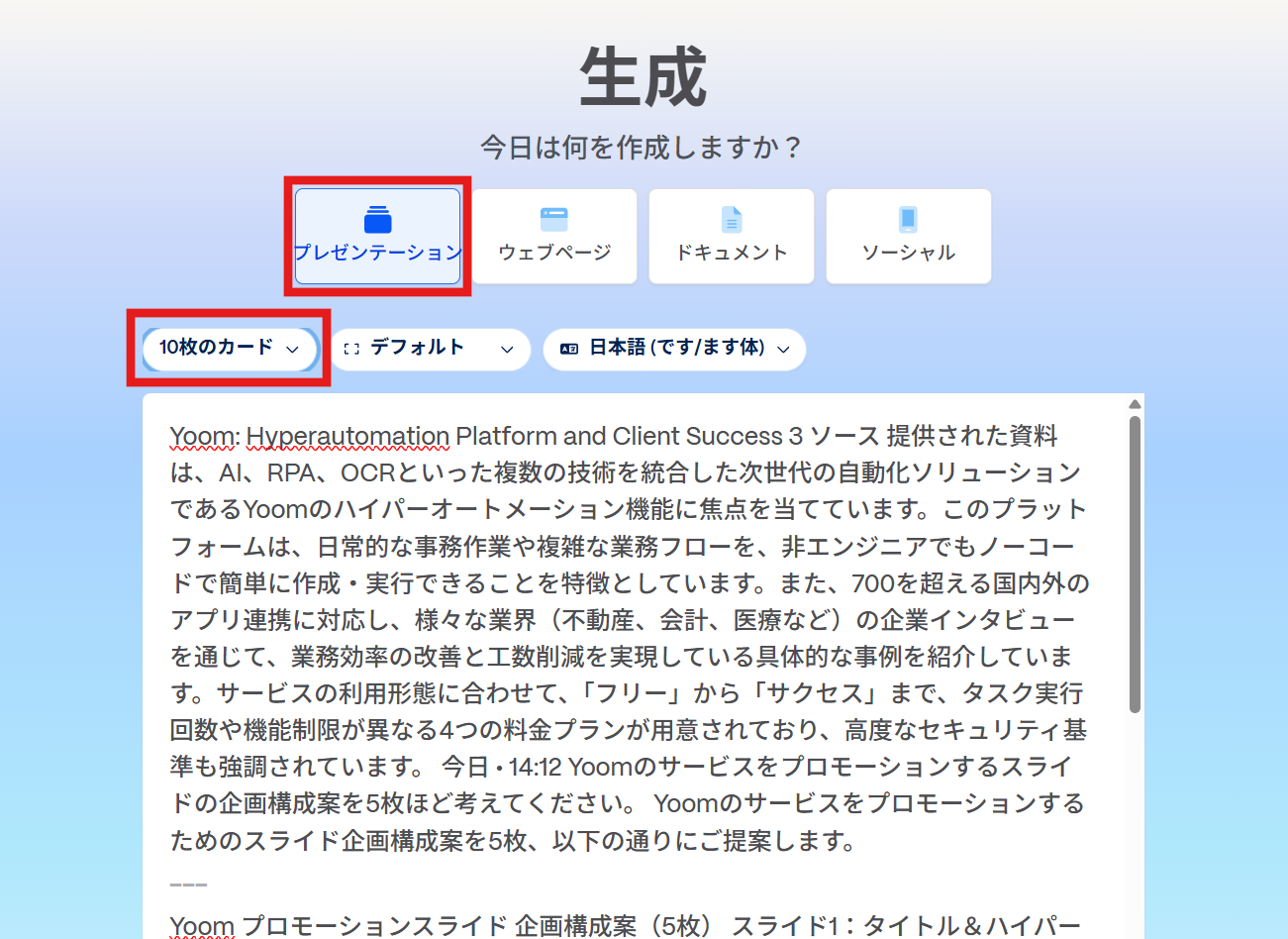Click inside the prompt text area starting 'Yoom: Hyperautomation'
Viewport: 1288px width, 939px height.
coord(634,666)
